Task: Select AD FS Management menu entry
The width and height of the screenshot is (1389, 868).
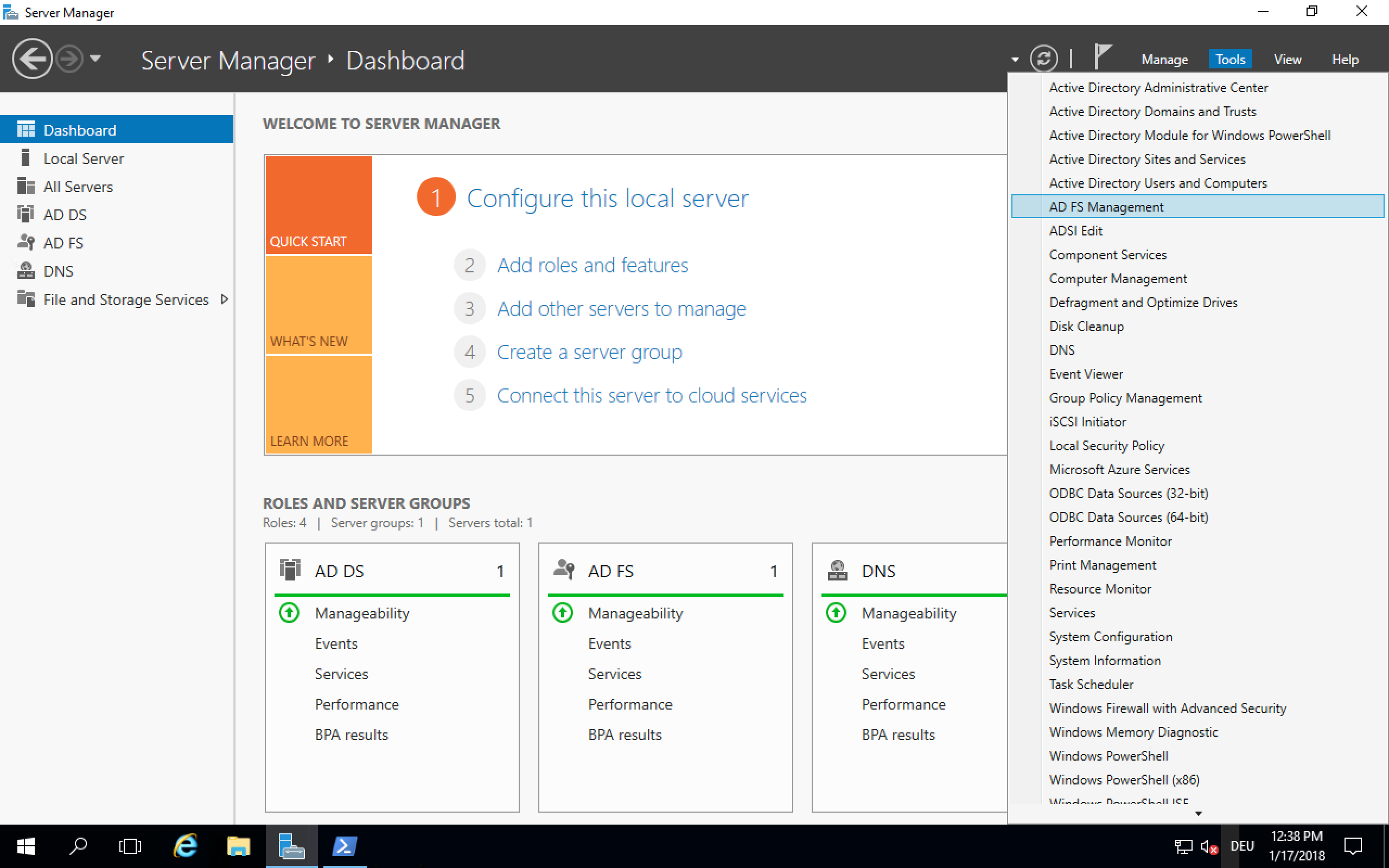Action: (1197, 207)
